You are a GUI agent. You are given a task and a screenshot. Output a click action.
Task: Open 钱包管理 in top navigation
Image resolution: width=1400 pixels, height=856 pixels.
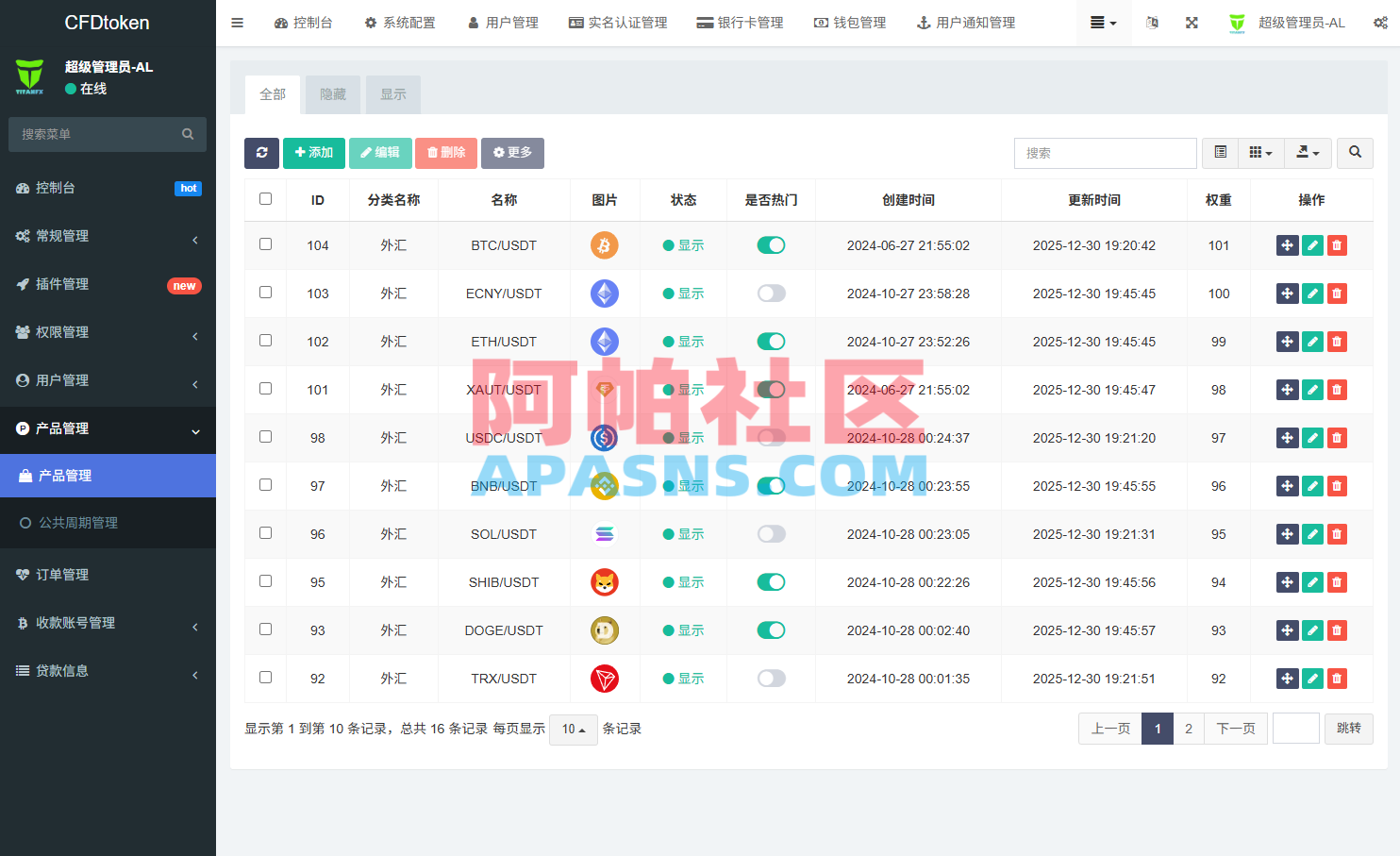pos(850,23)
